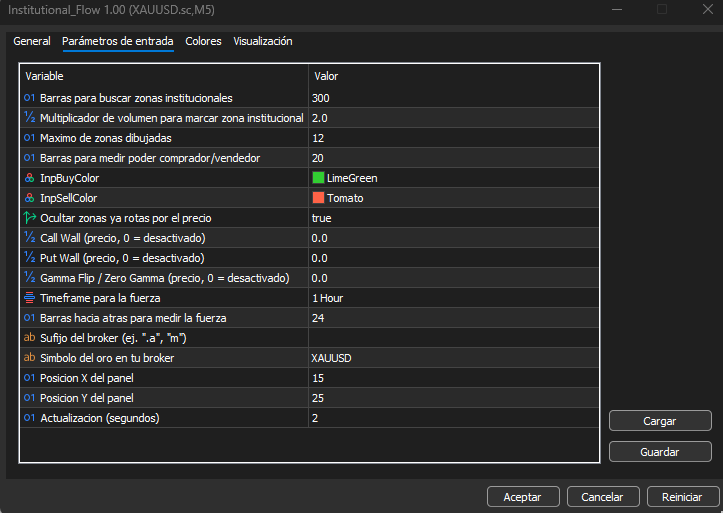Click the integer icon beside Barras para buscar zonas

point(30,98)
